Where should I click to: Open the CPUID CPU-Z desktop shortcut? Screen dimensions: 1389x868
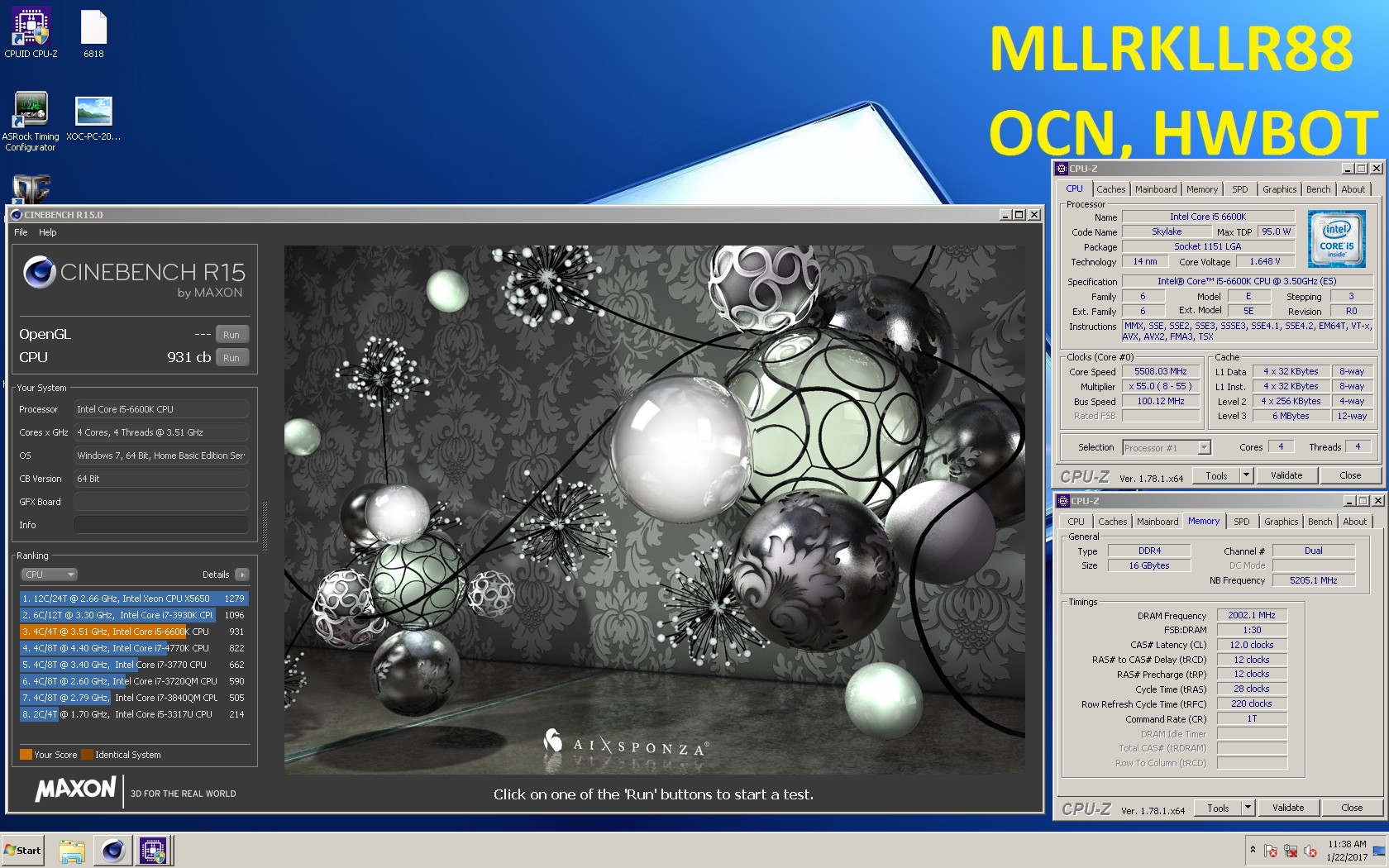pyautogui.click(x=31, y=33)
